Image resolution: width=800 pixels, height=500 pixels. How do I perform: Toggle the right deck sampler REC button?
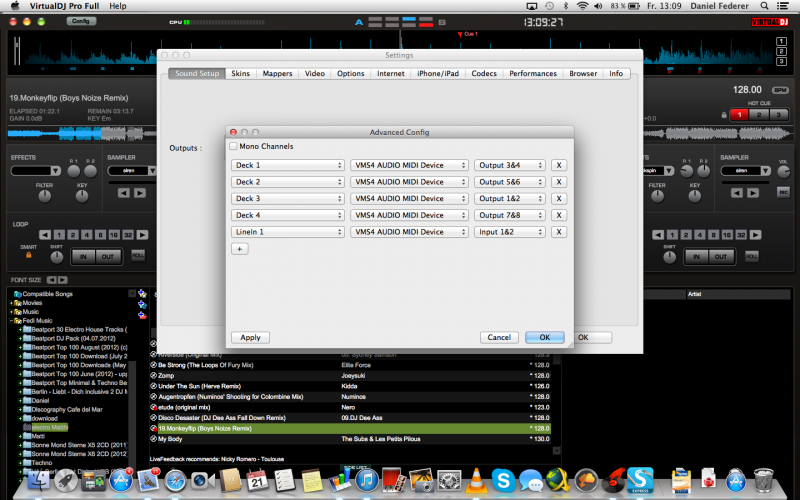pos(783,192)
